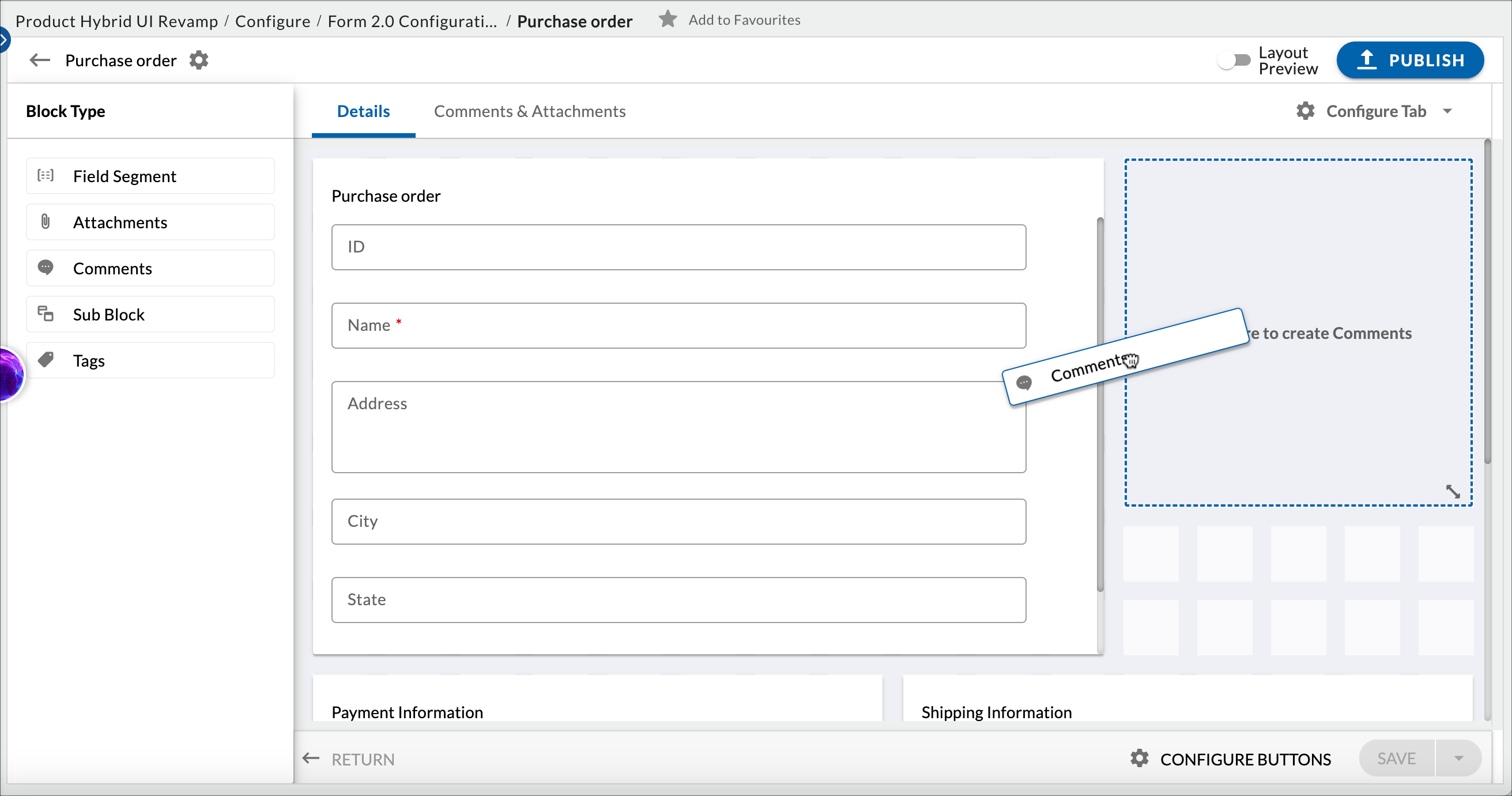The image size is (1512, 796).
Task: Select the Field Segment block icon
Action: click(45, 176)
